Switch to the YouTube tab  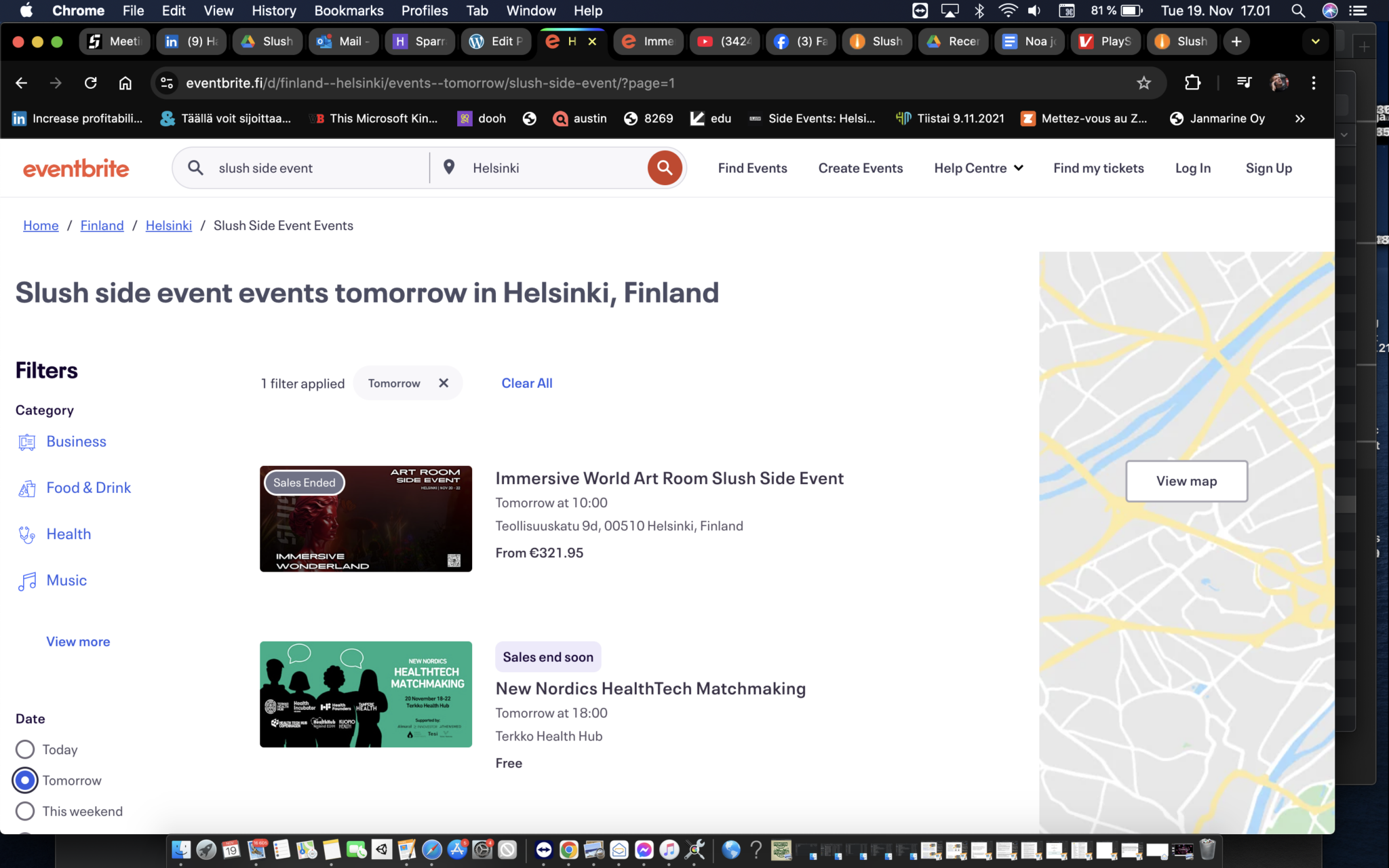point(724,41)
